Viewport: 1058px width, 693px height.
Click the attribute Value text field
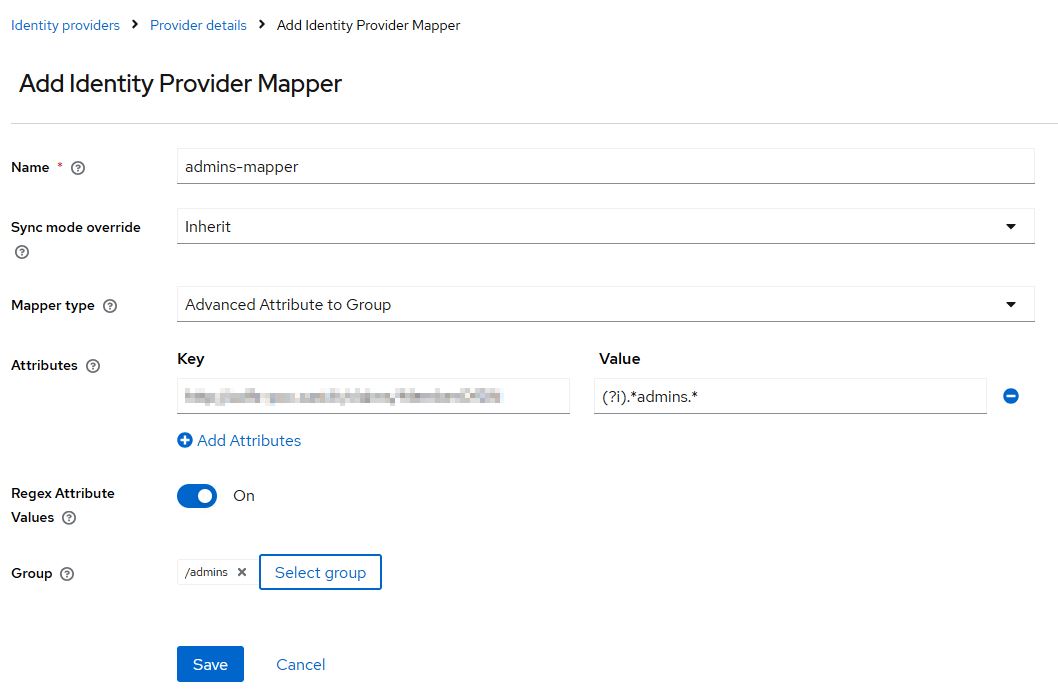(790, 396)
